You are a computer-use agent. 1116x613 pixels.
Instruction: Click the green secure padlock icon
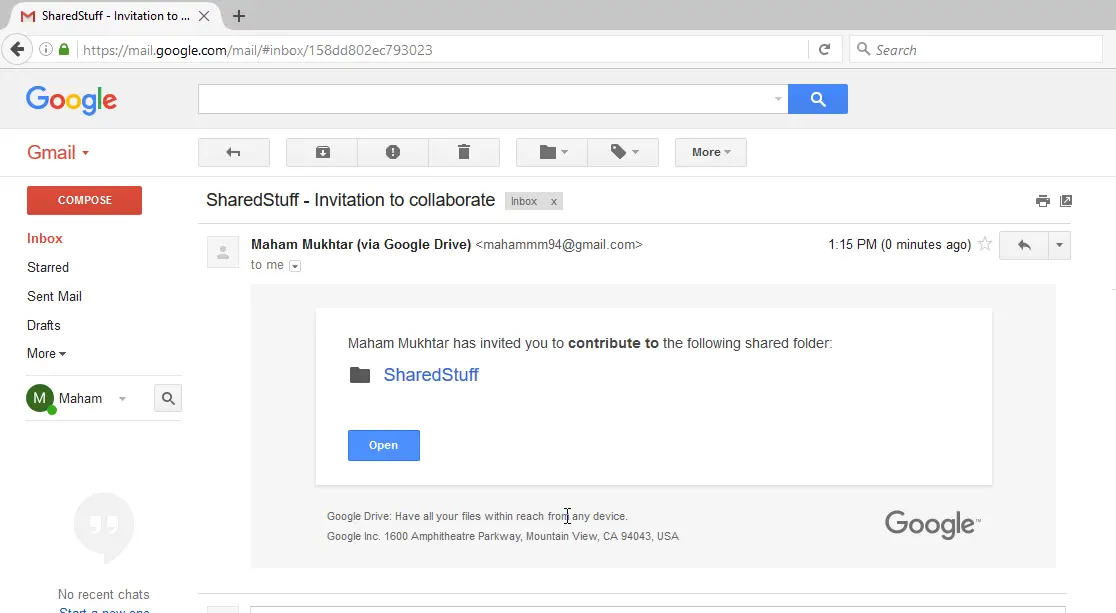[x=64, y=49]
